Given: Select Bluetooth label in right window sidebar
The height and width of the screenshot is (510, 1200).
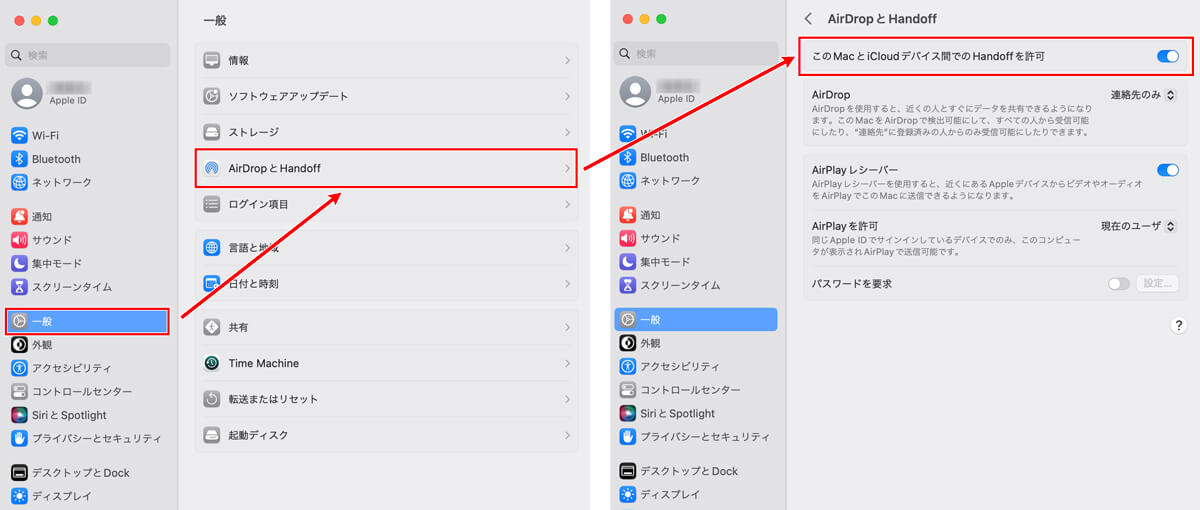Looking at the screenshot, I should coord(665,157).
